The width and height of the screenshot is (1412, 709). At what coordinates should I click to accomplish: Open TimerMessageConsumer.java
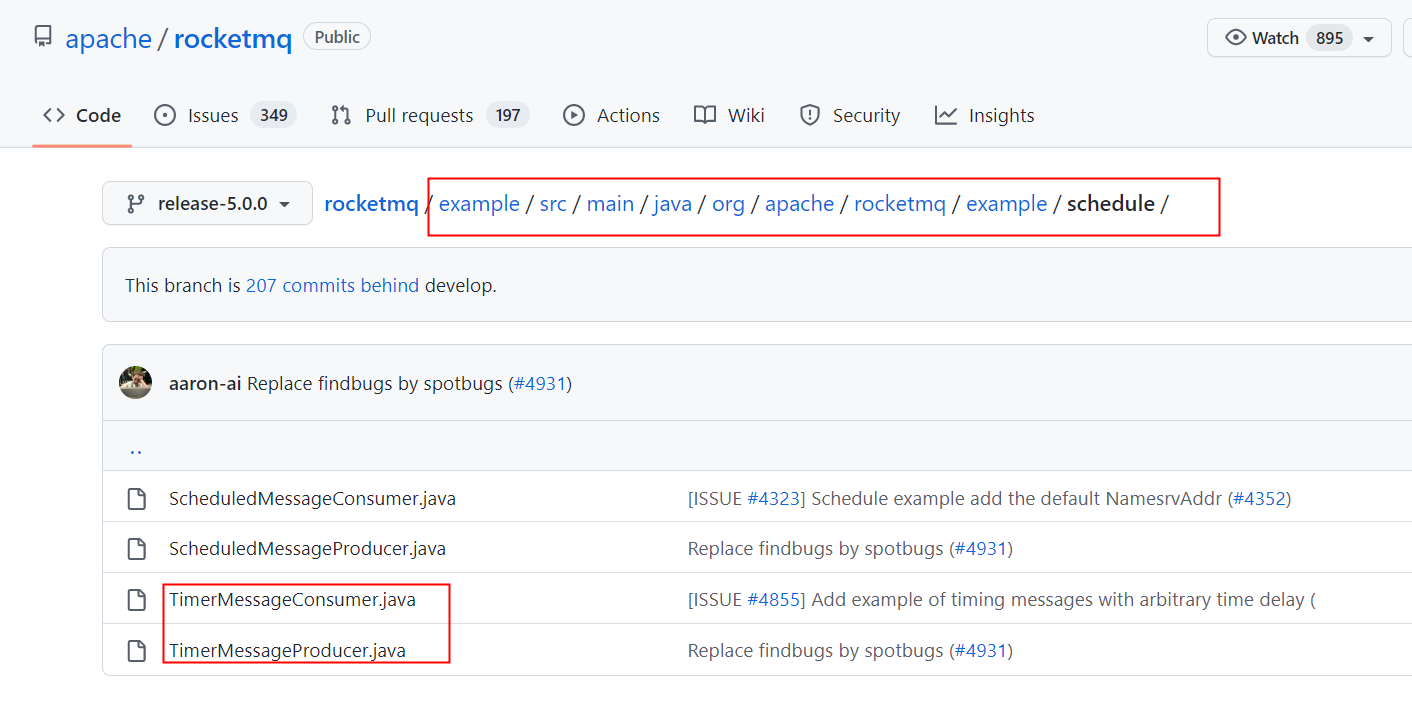coord(292,599)
